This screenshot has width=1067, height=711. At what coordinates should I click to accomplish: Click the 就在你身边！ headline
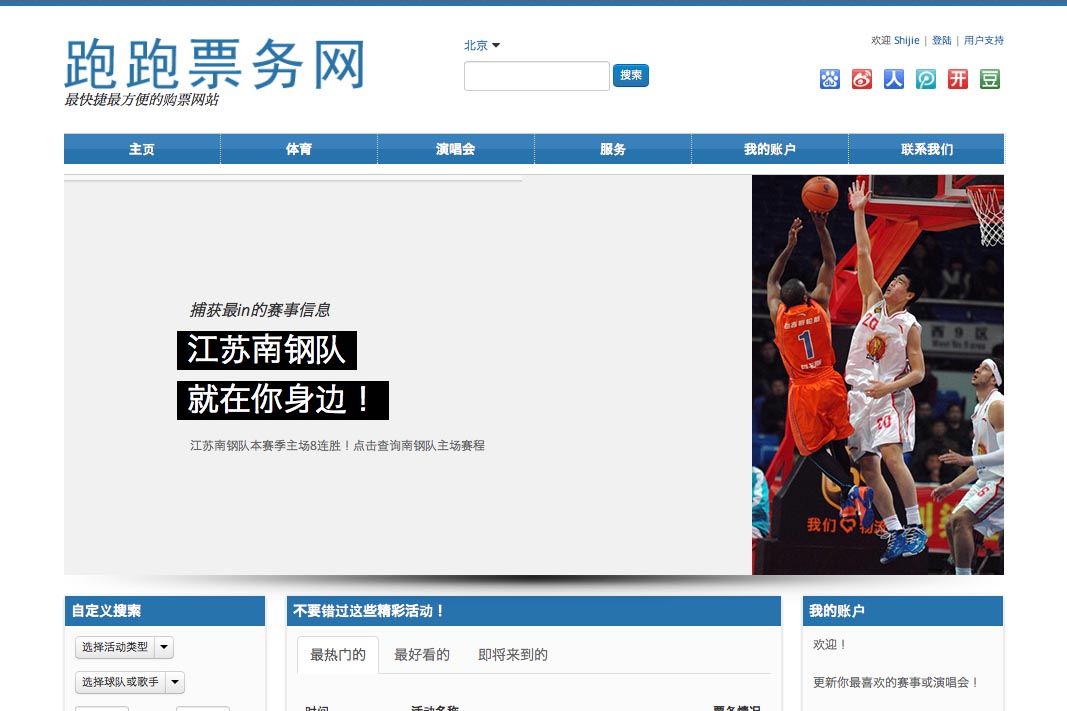283,400
